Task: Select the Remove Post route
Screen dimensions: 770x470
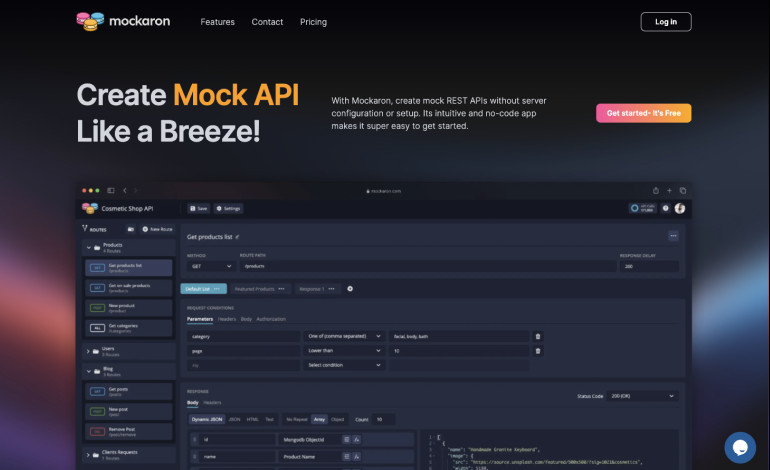Action: point(129,432)
